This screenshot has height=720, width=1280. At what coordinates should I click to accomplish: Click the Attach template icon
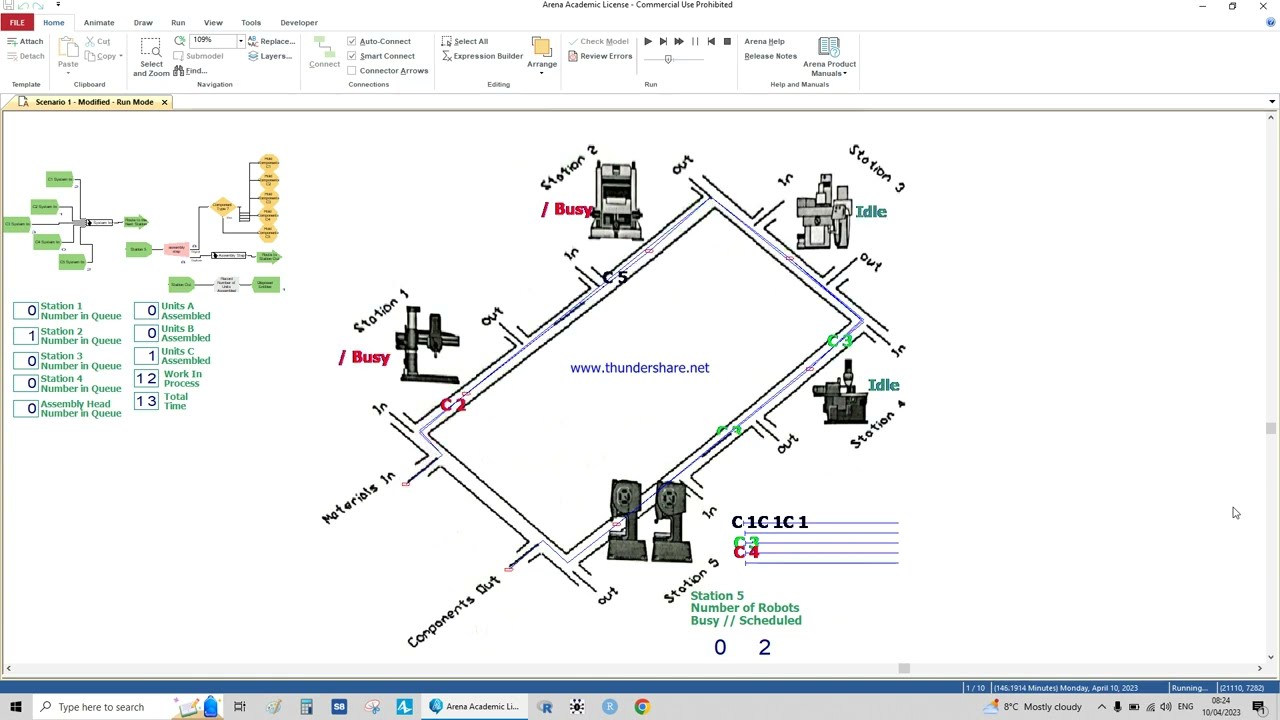click(25, 41)
